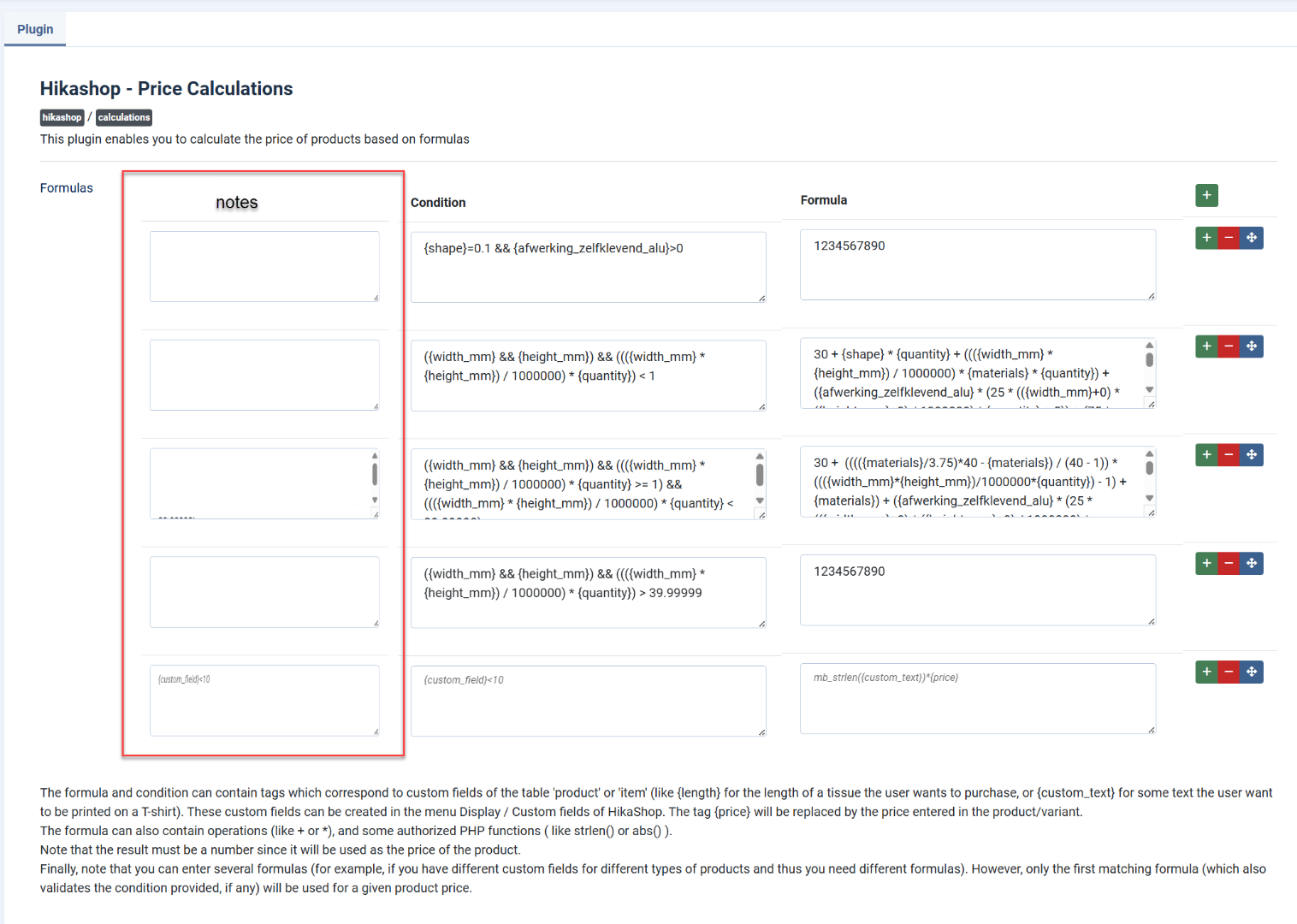Delete the {custom_field}<10 placeholder row

tap(1229, 672)
